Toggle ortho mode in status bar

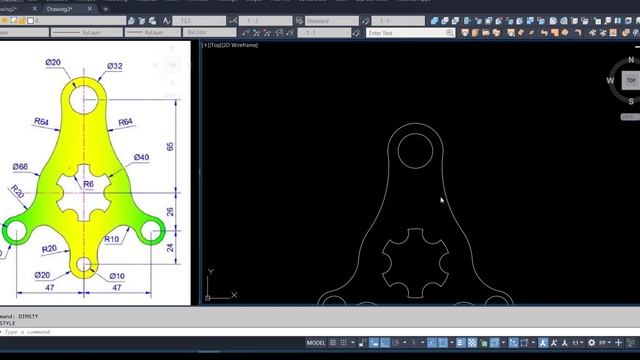coord(384,343)
